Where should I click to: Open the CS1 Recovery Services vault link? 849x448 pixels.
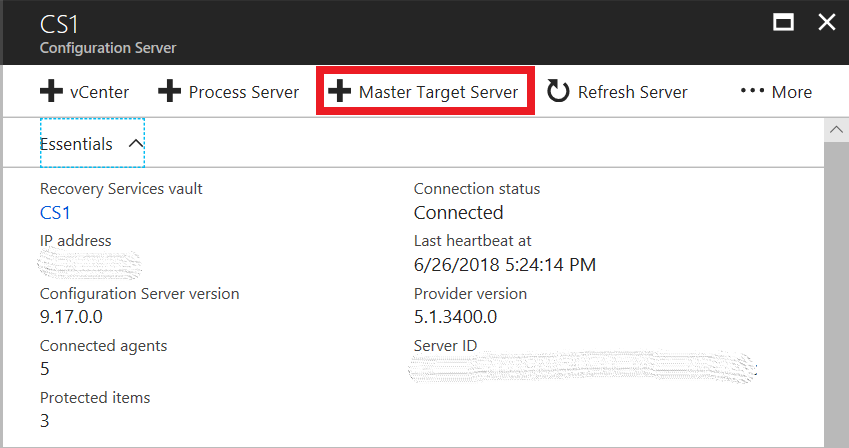[x=55, y=212]
